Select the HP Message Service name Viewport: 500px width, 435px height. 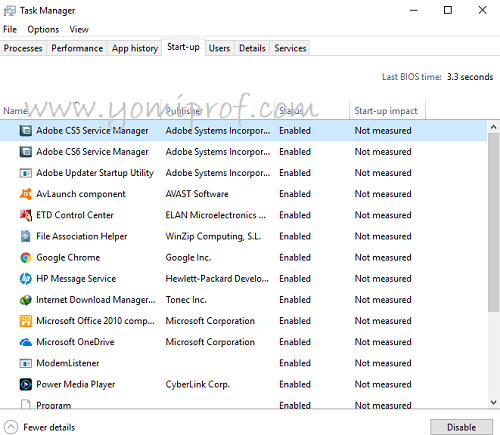pos(76,279)
